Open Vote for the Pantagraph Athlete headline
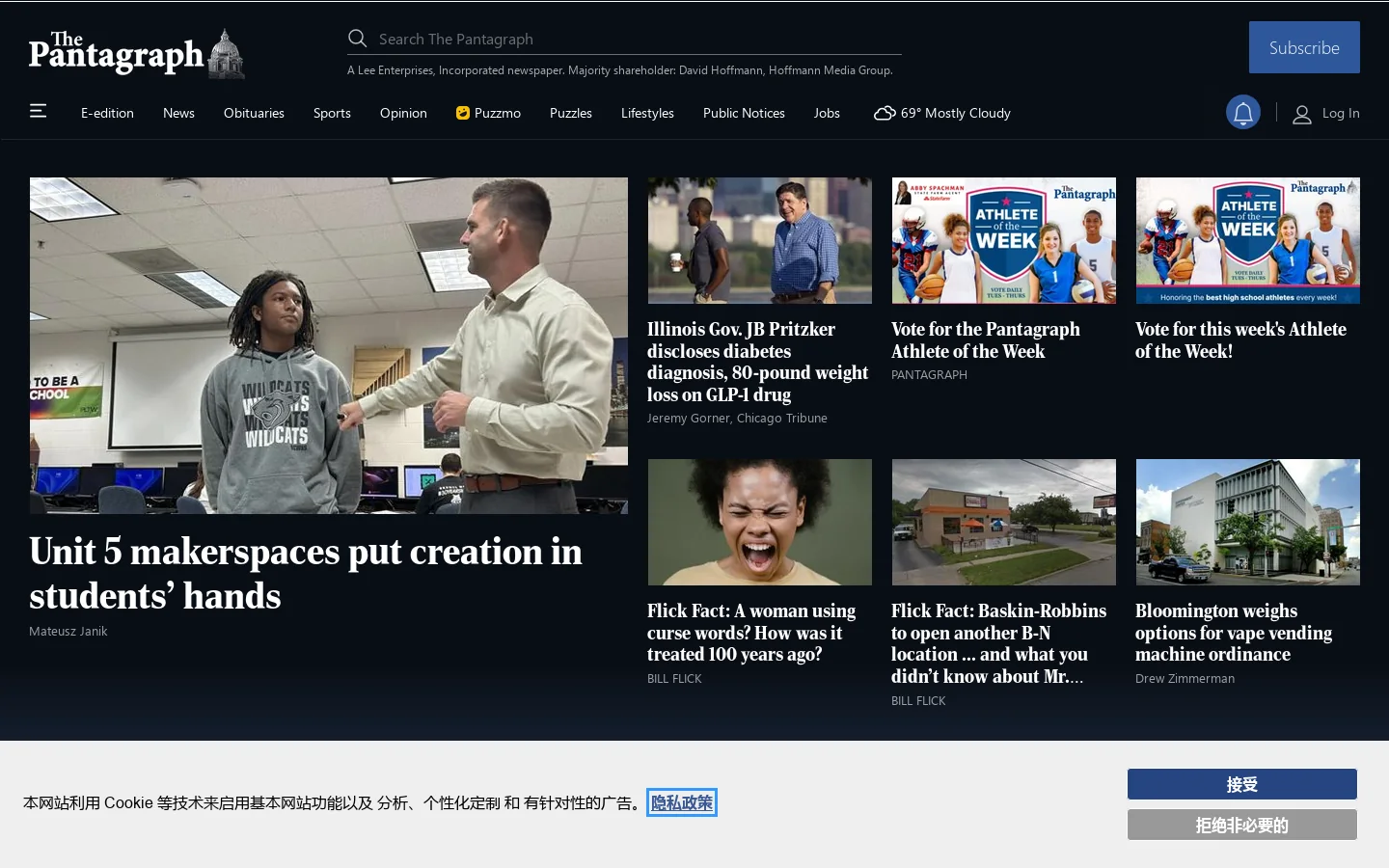1389x868 pixels. pos(986,340)
